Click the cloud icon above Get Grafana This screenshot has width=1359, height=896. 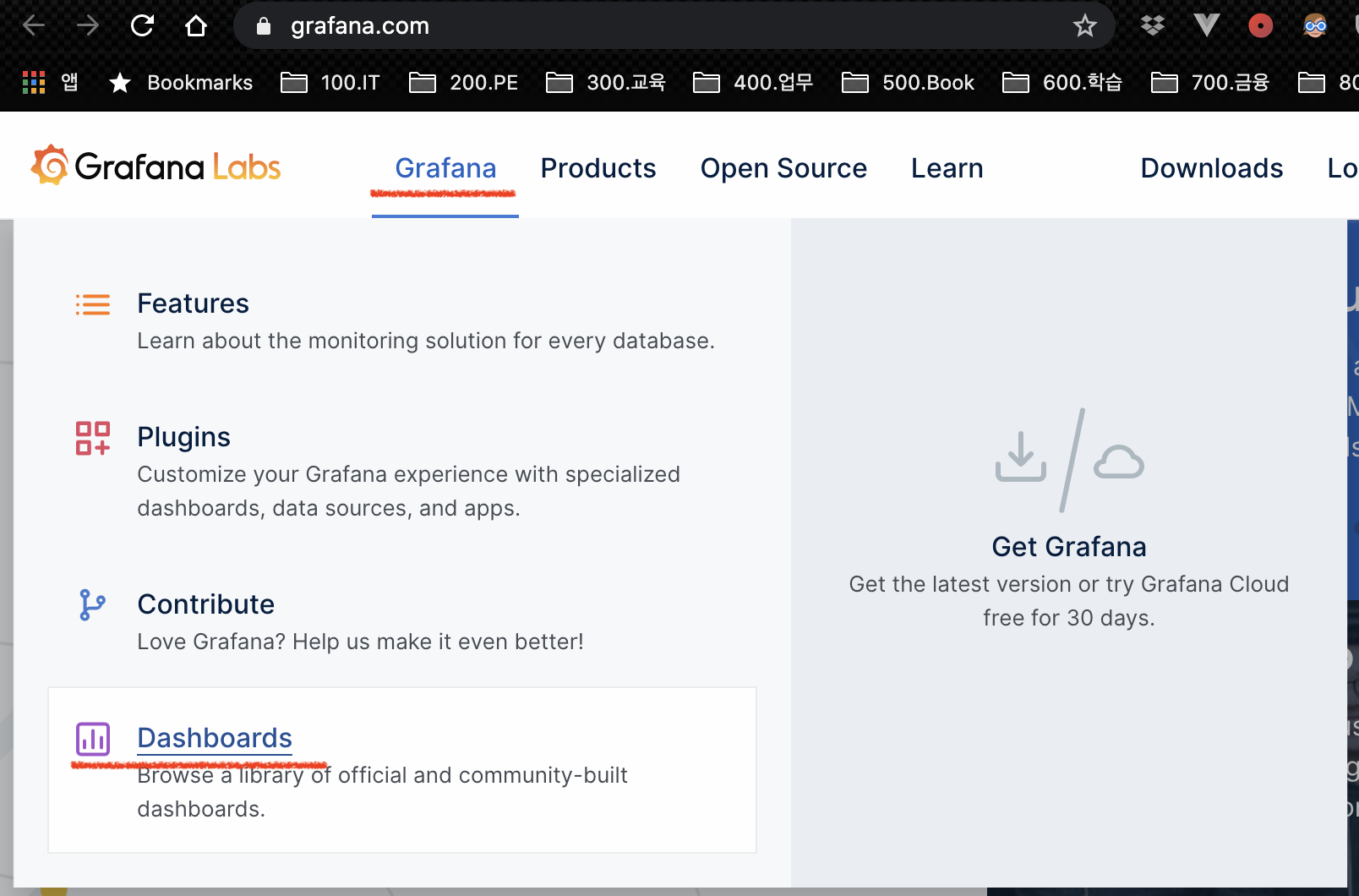coord(1119,462)
